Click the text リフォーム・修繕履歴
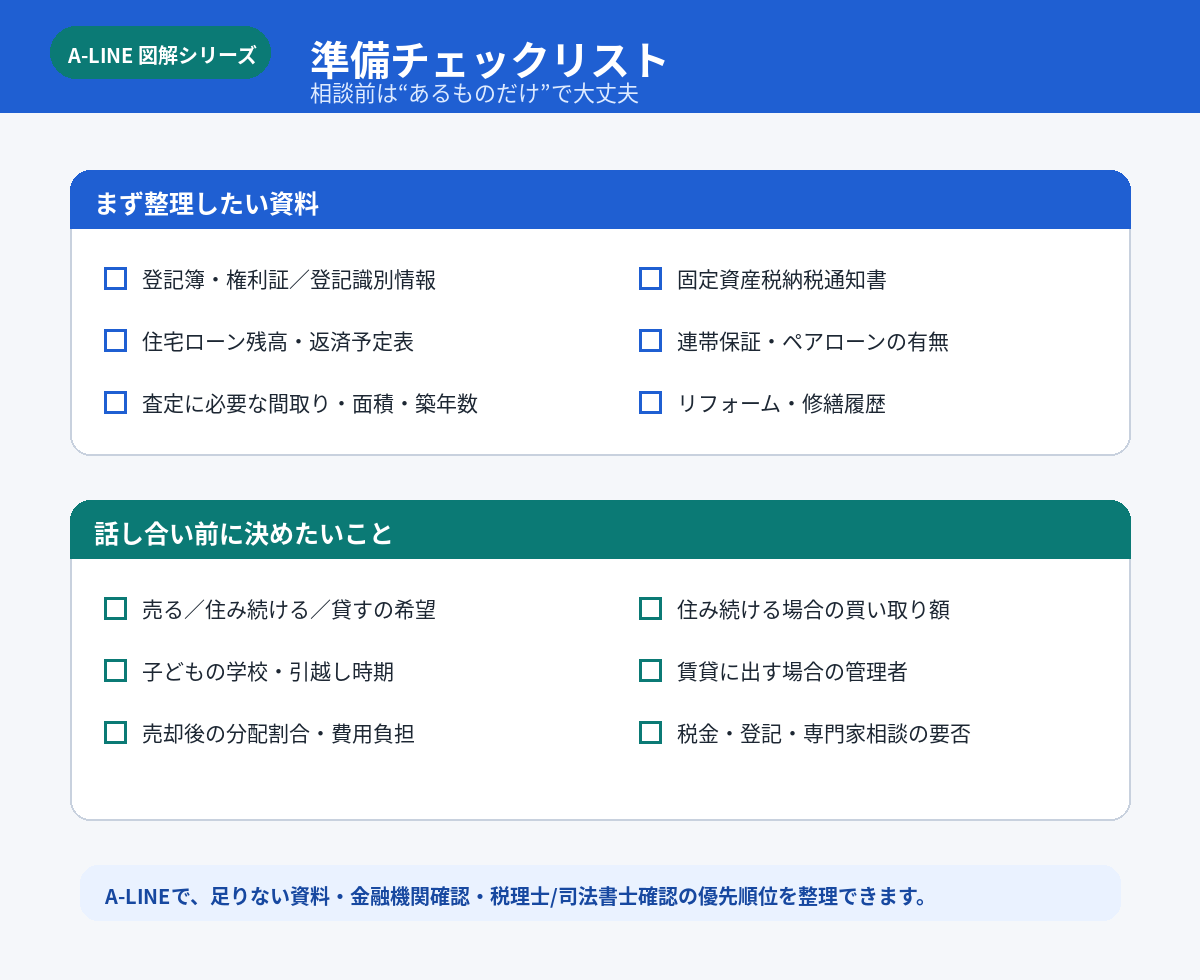Viewport: 1200px width, 980px height. tap(782, 404)
